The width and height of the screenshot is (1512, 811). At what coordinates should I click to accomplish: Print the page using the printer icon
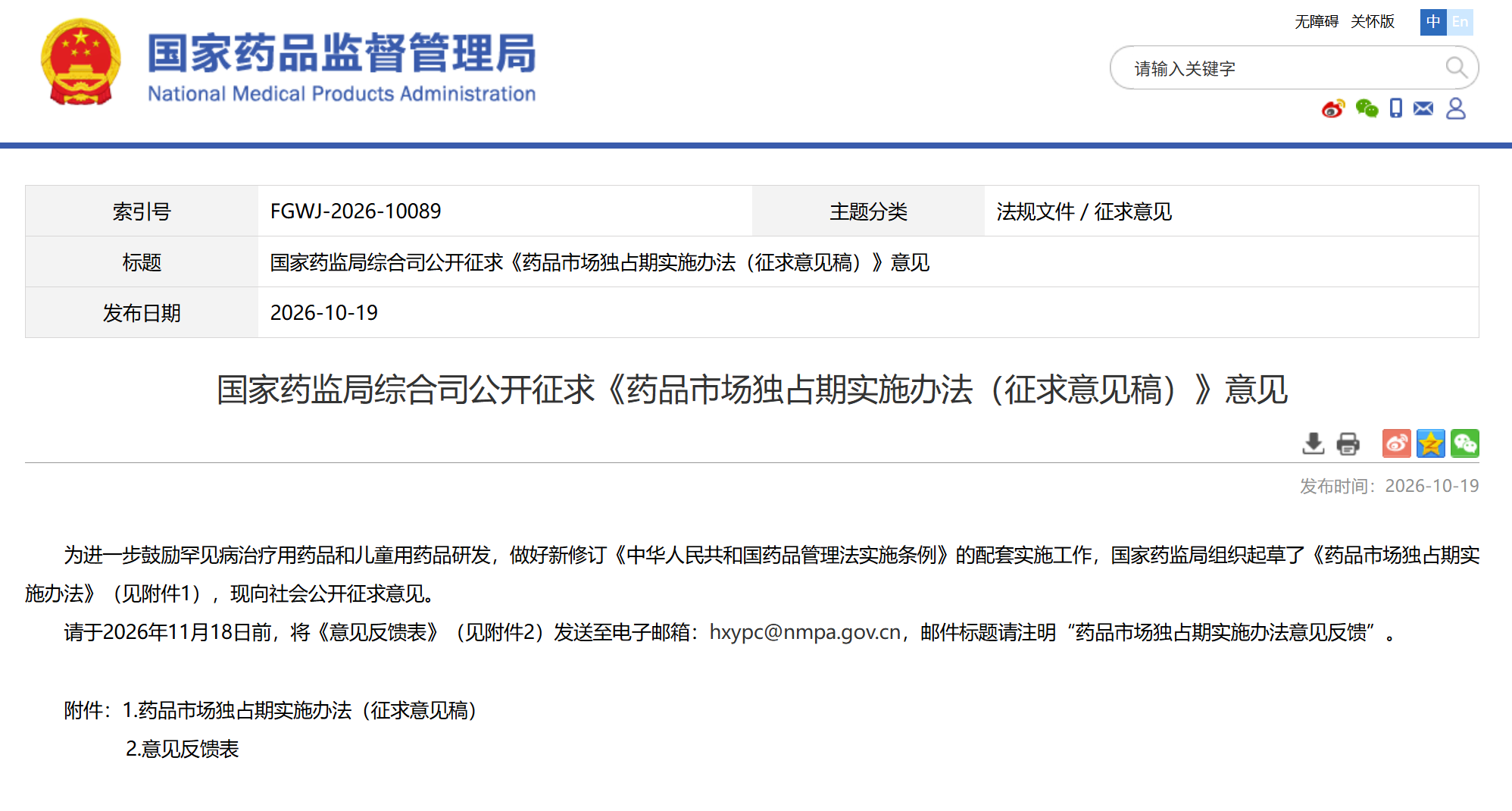[x=1348, y=443]
